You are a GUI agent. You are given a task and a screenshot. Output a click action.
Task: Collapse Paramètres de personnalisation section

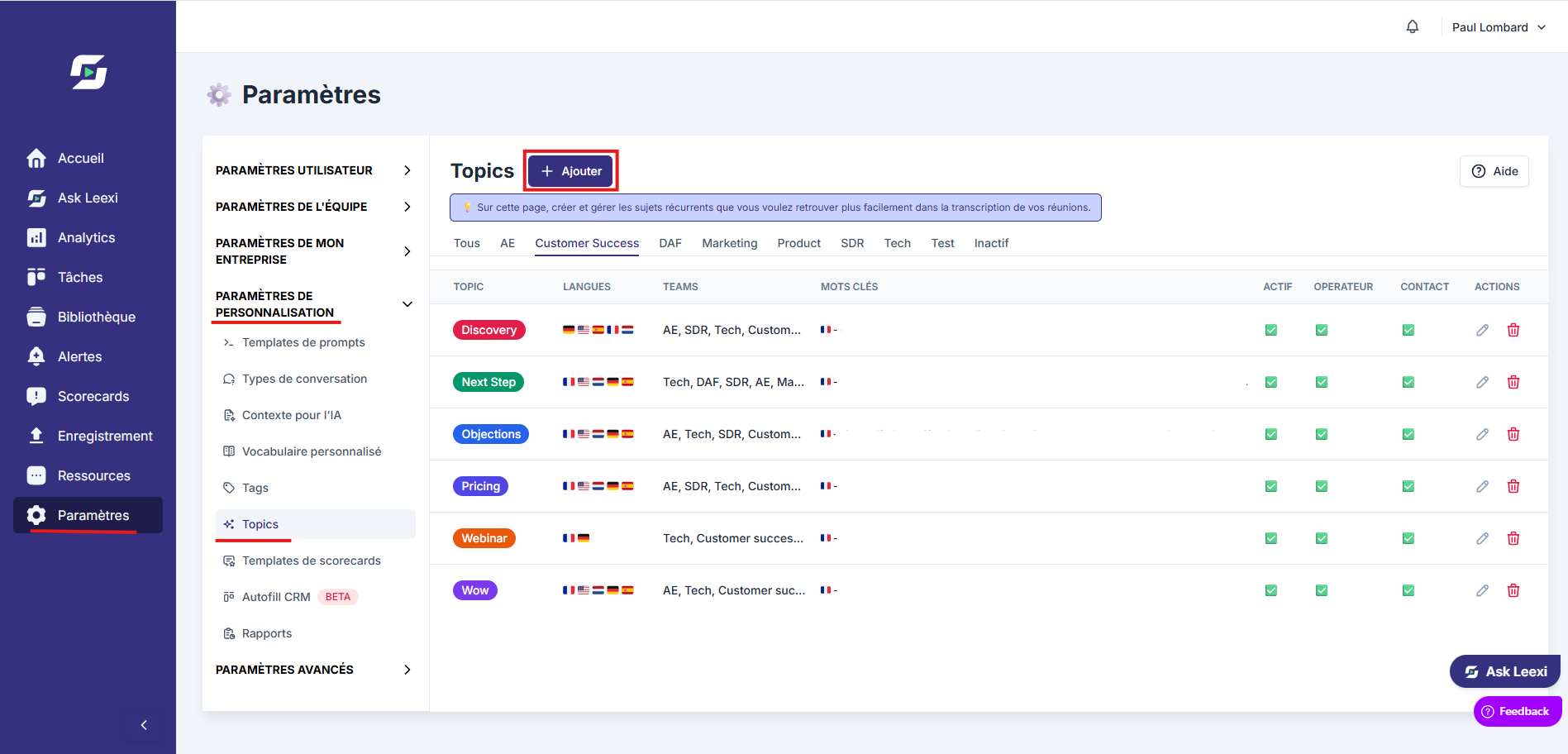click(315, 304)
